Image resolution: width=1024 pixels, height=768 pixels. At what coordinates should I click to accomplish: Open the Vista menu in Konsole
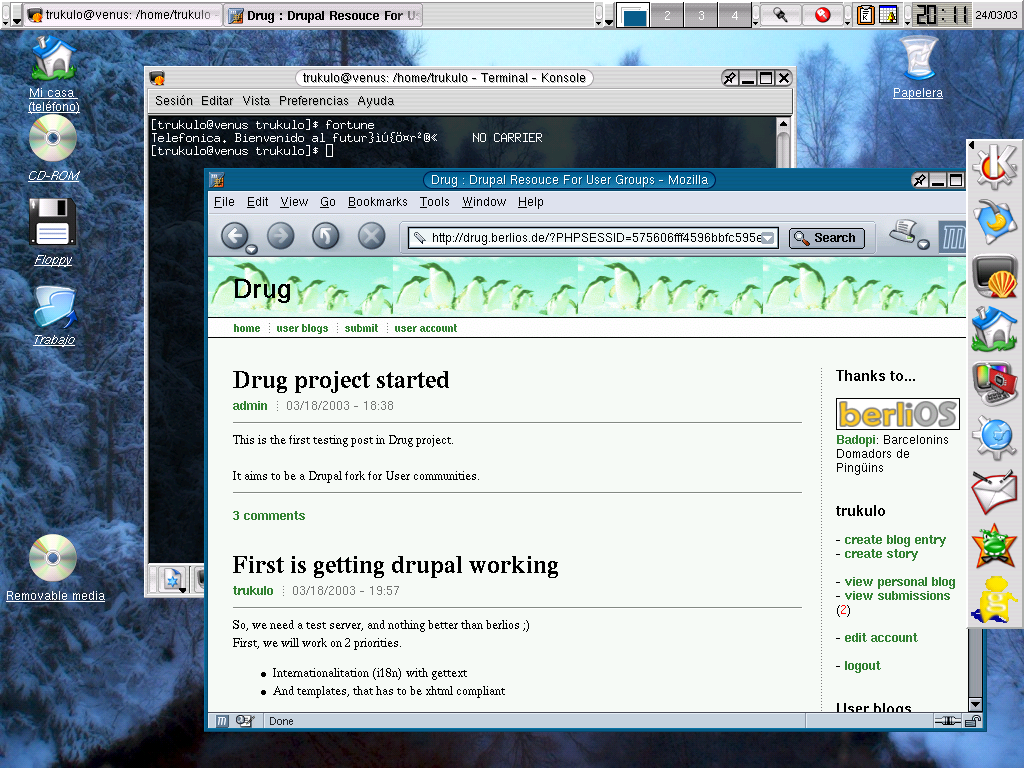click(x=256, y=101)
